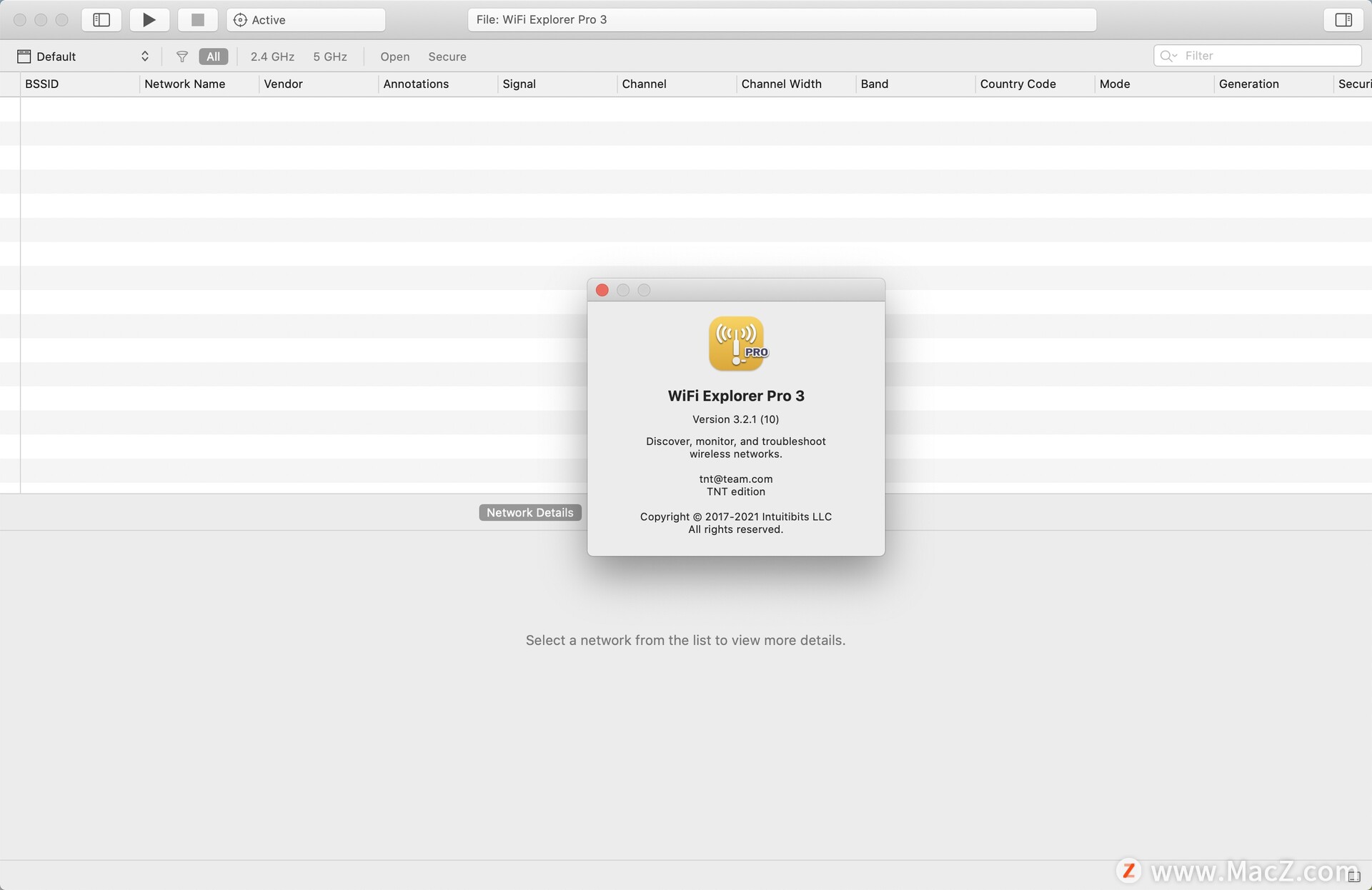Image resolution: width=1372 pixels, height=890 pixels.
Task: Click the Start scan play button
Action: (x=149, y=20)
